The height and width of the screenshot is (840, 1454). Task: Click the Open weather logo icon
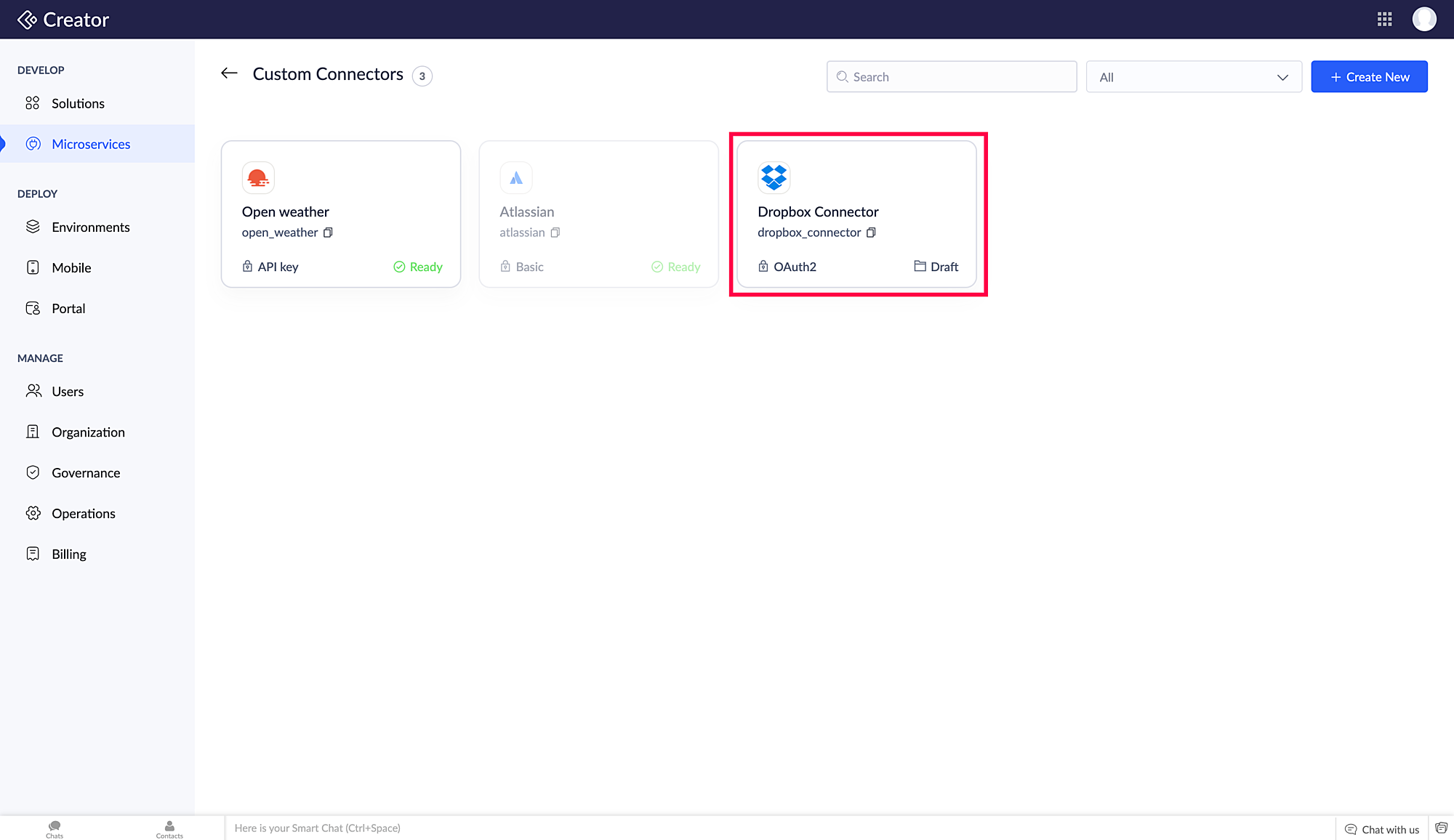coord(258,177)
